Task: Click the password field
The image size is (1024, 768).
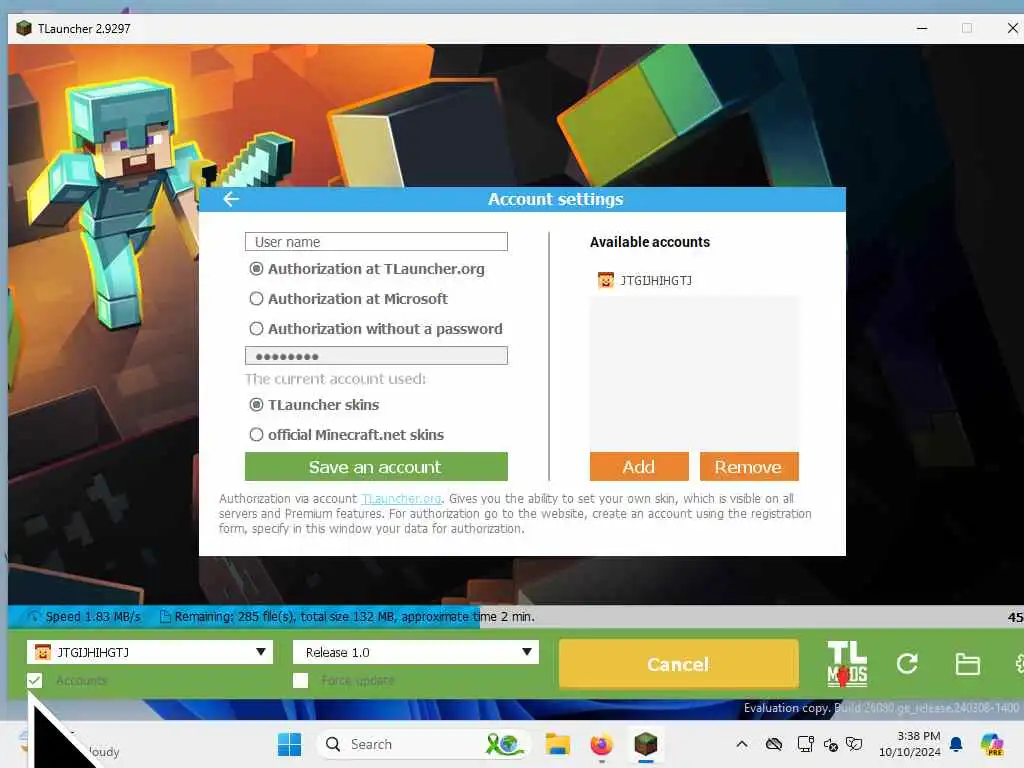Action: pyautogui.click(x=376, y=356)
